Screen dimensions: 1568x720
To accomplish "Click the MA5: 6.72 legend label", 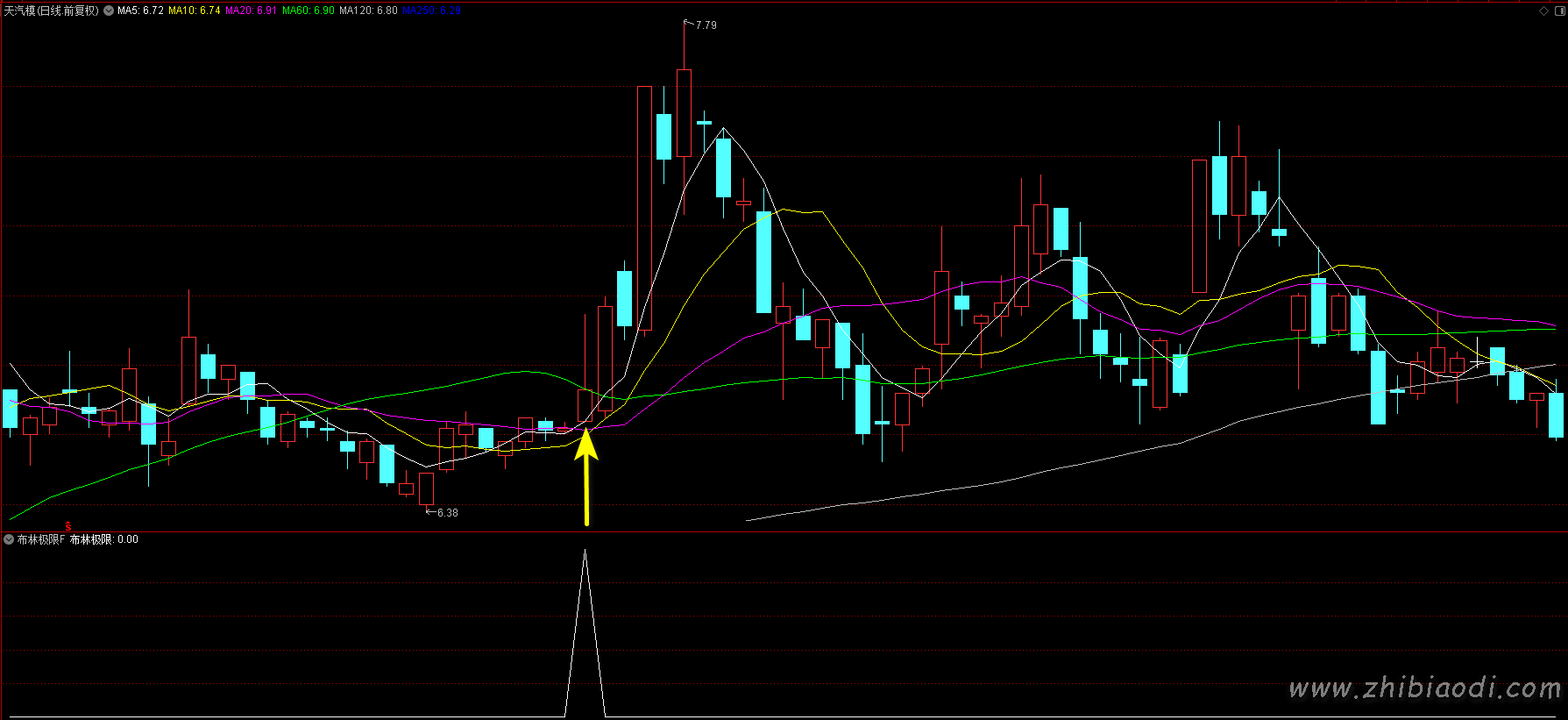I will pyautogui.click(x=140, y=11).
